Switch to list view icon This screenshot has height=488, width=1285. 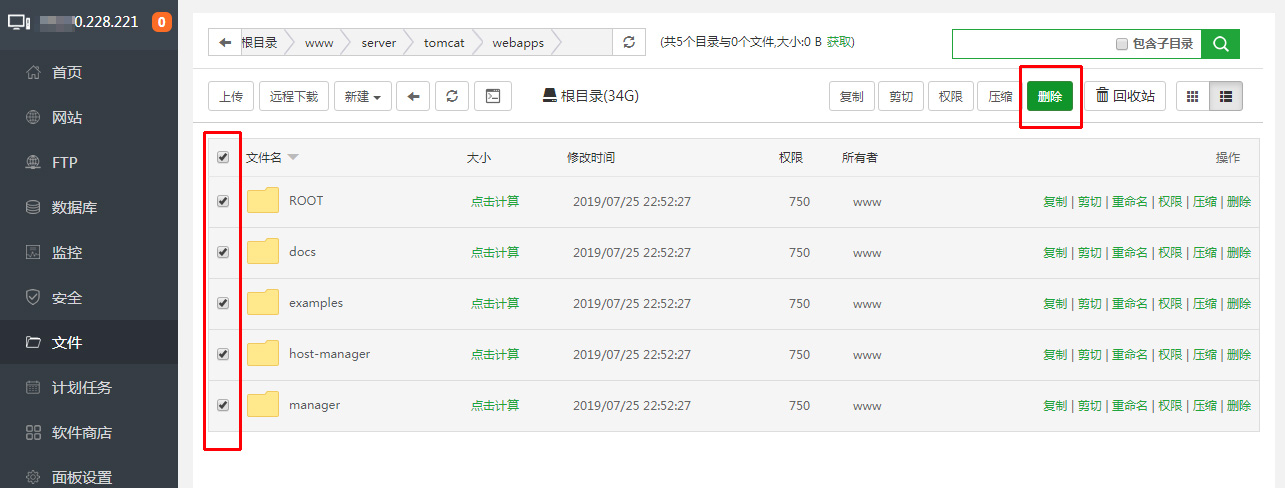pos(1225,96)
